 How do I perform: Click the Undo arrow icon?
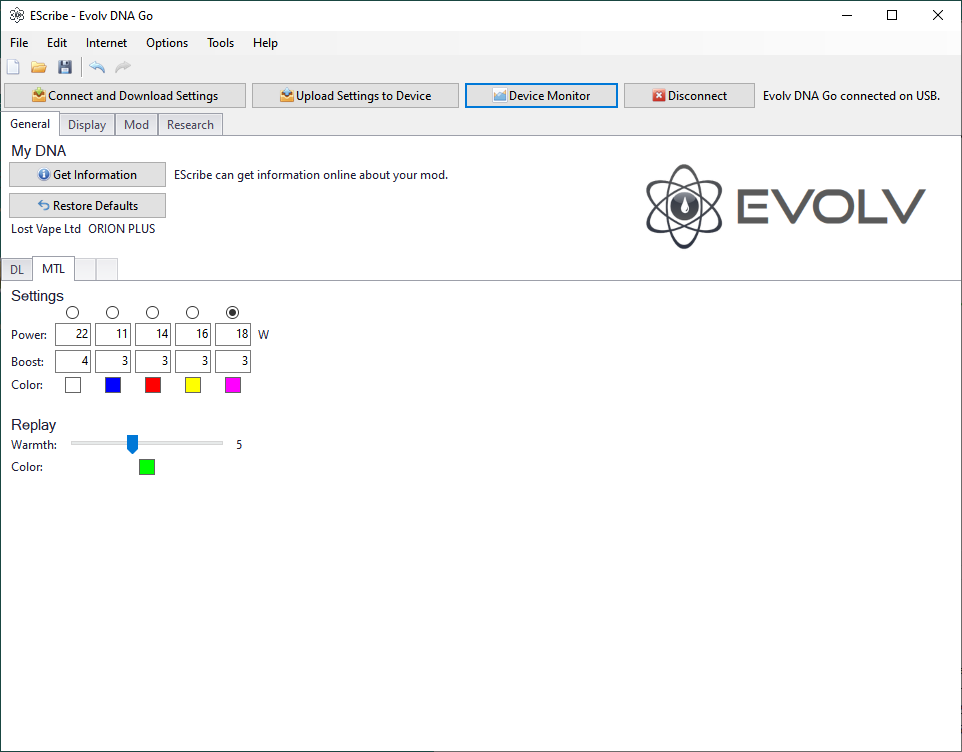pos(97,67)
